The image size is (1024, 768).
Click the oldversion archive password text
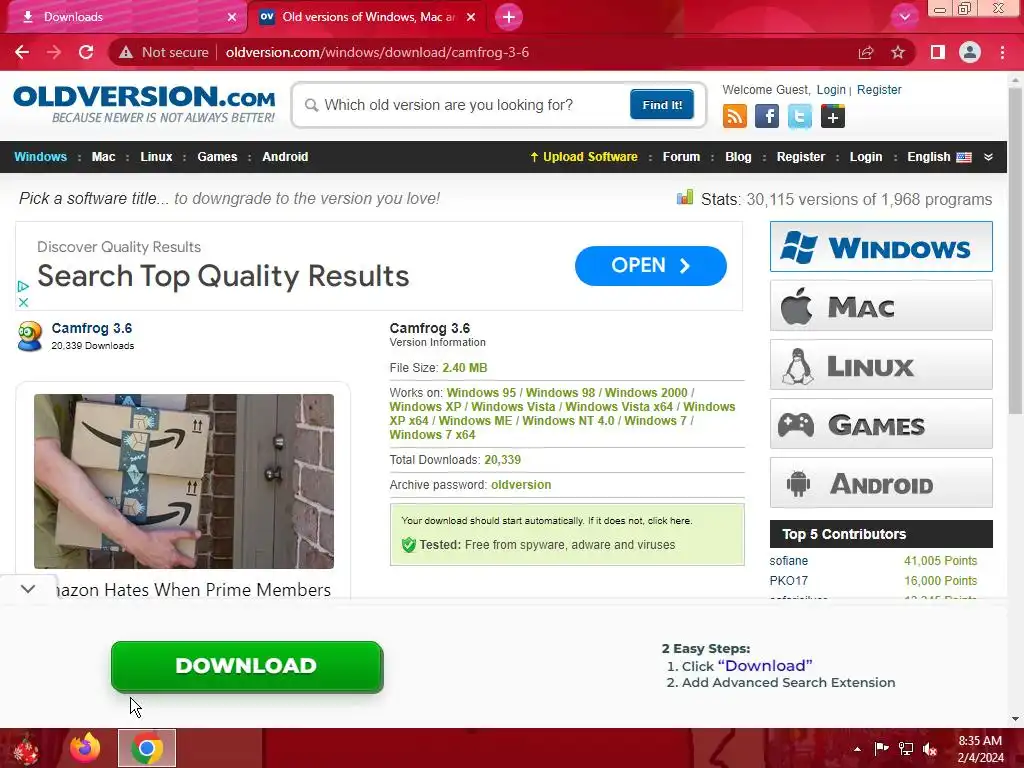[x=520, y=485]
